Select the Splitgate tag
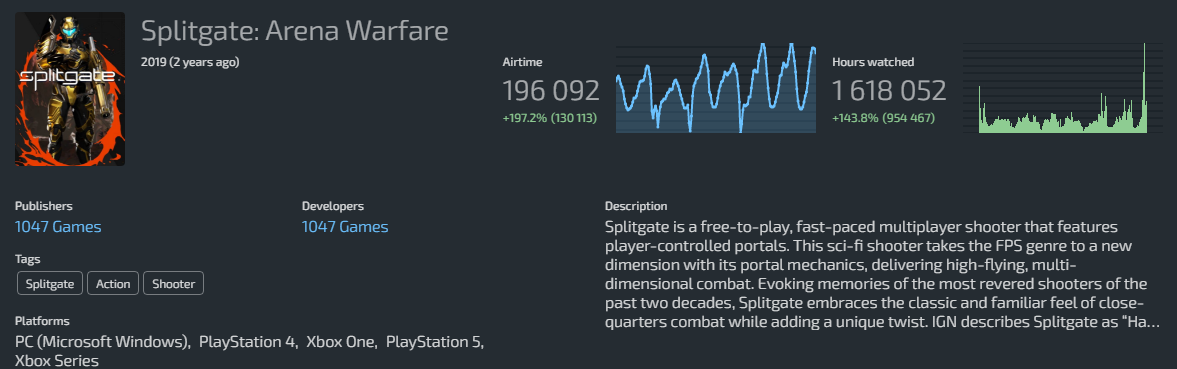This screenshot has height=369, width=1177. [50, 284]
